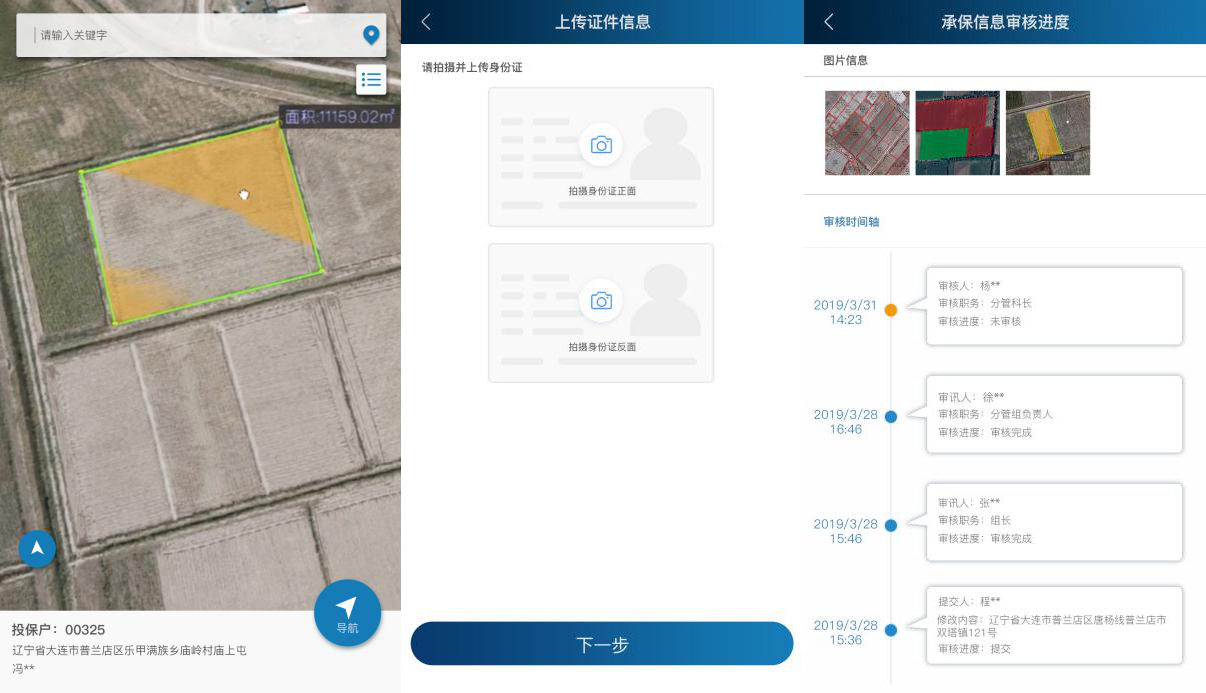The image size is (1206, 693).
Task: Open the 杨** 分管科长 review card
Action: tap(1054, 305)
